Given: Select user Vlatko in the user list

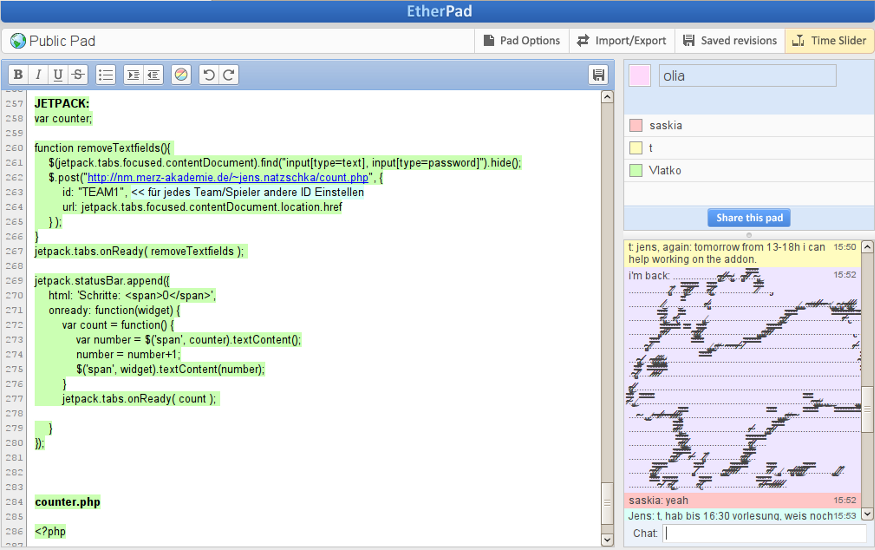Looking at the screenshot, I should (x=749, y=171).
